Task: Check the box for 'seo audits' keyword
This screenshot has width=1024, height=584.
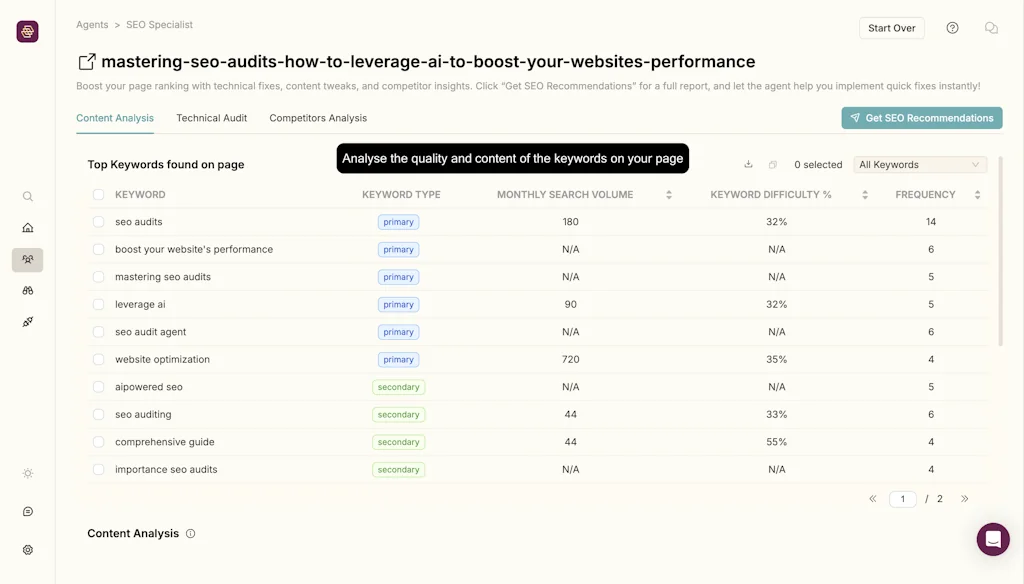Action: (x=98, y=222)
